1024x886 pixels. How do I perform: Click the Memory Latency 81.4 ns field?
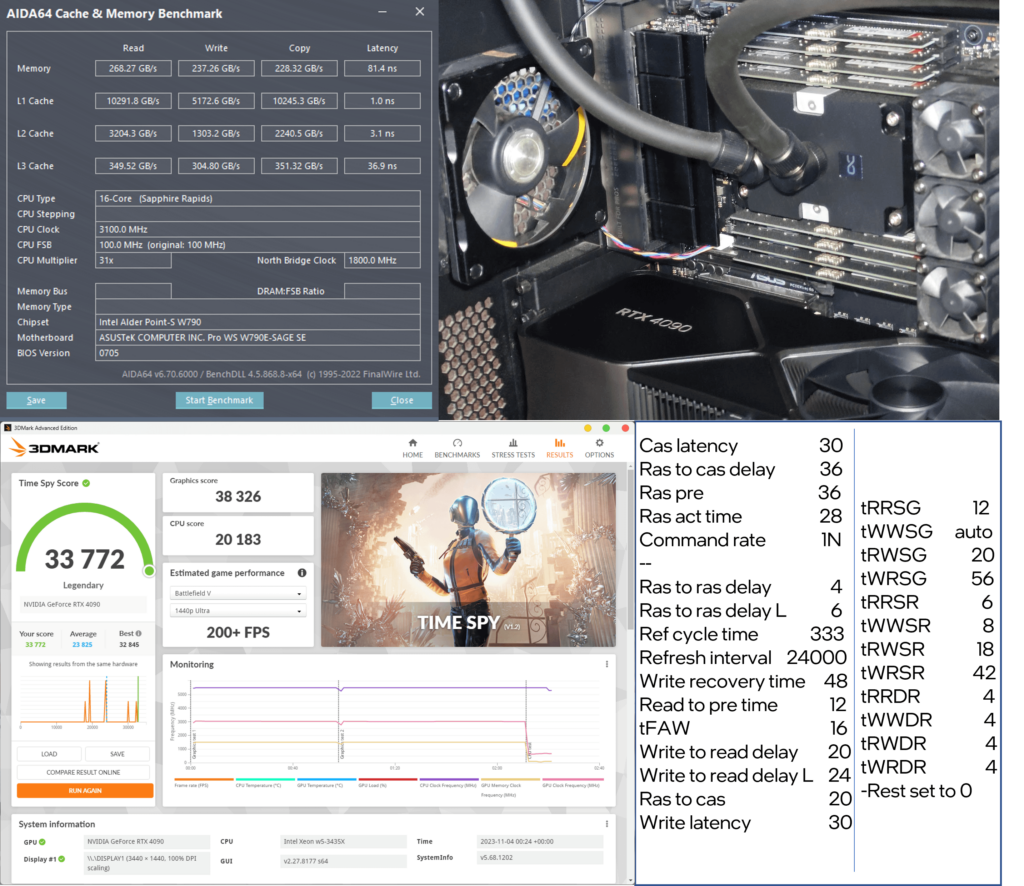[382, 69]
